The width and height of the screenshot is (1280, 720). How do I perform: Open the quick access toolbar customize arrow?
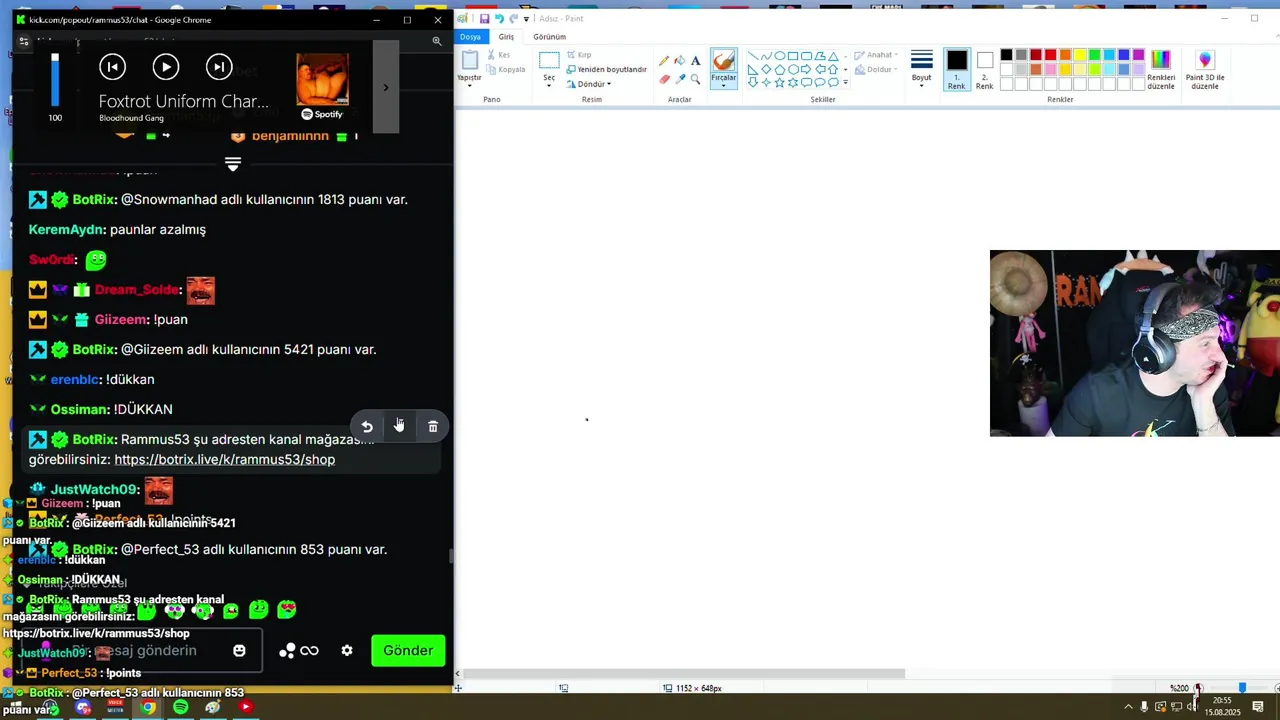tap(527, 18)
